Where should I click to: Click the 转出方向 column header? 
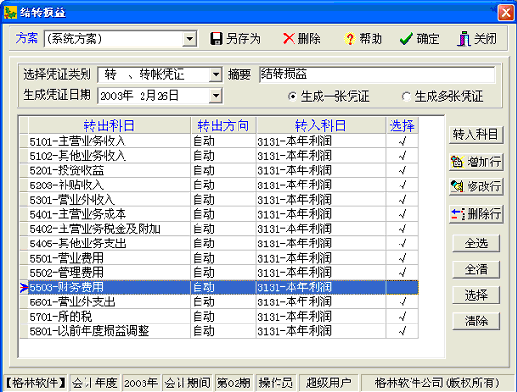pyautogui.click(x=223, y=125)
